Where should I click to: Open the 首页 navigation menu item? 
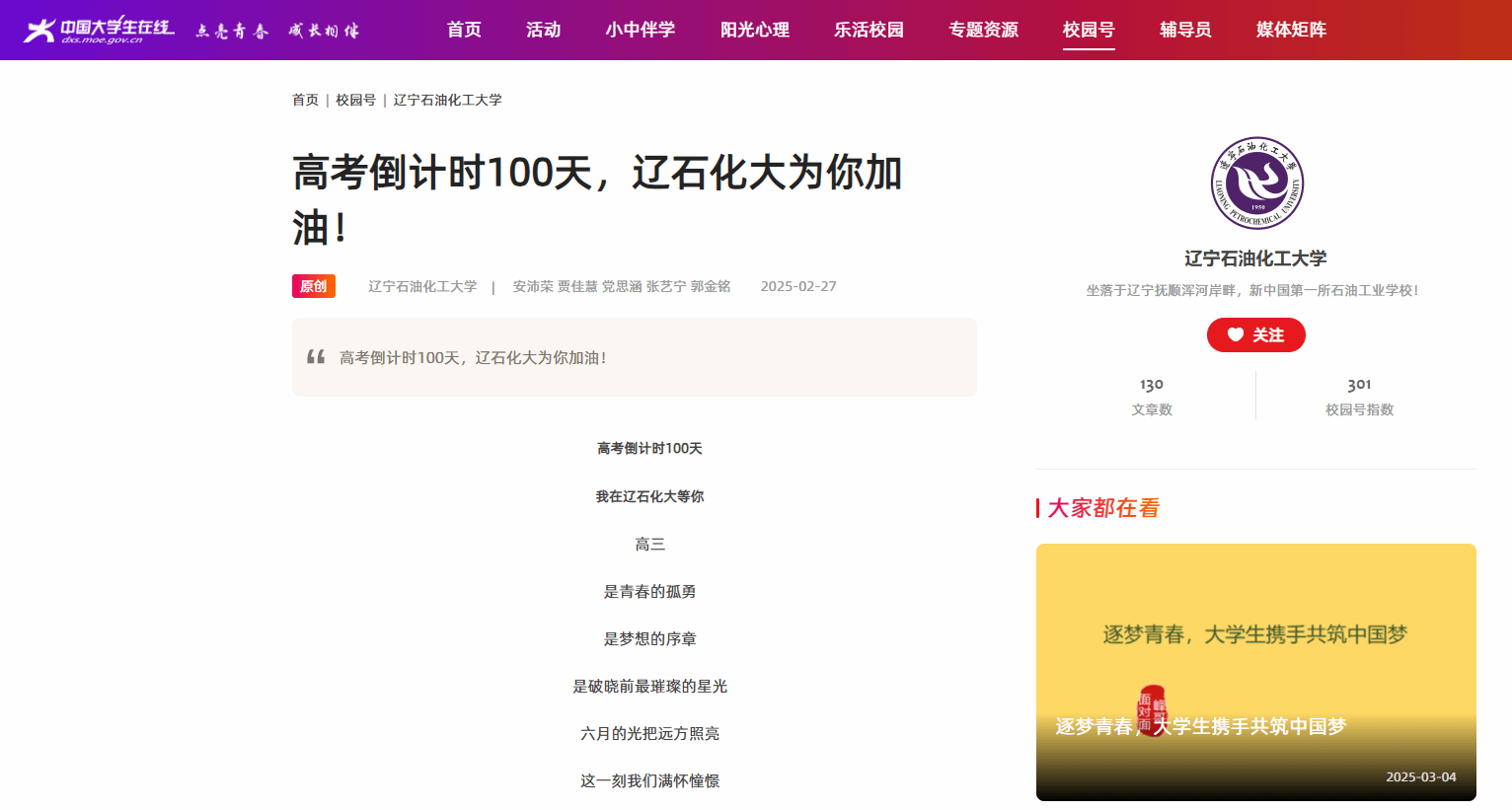point(464,30)
